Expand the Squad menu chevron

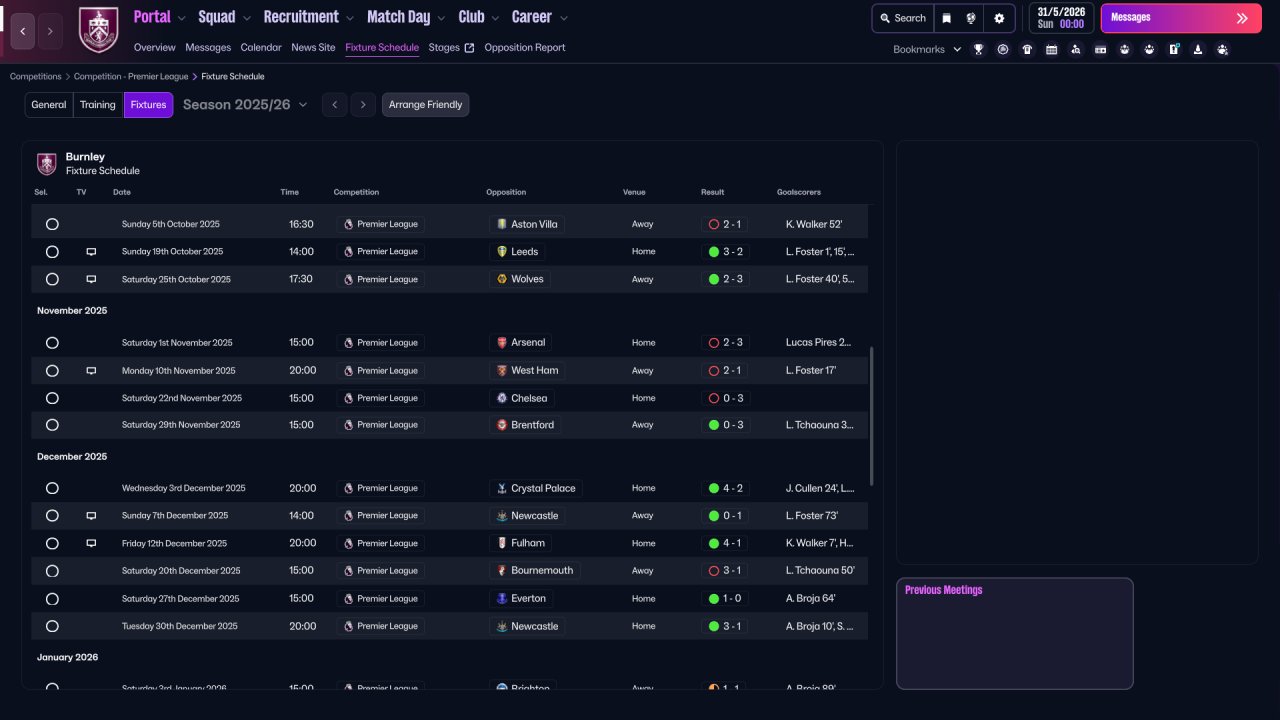click(x=246, y=18)
